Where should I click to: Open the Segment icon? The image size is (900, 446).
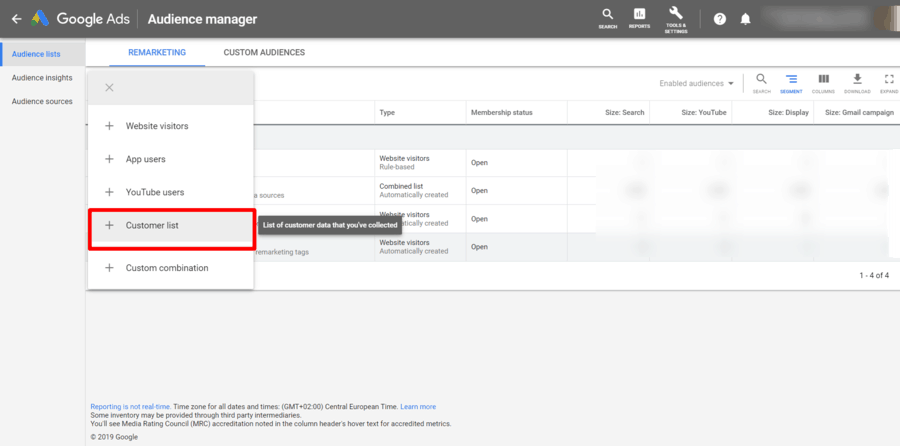[791, 83]
